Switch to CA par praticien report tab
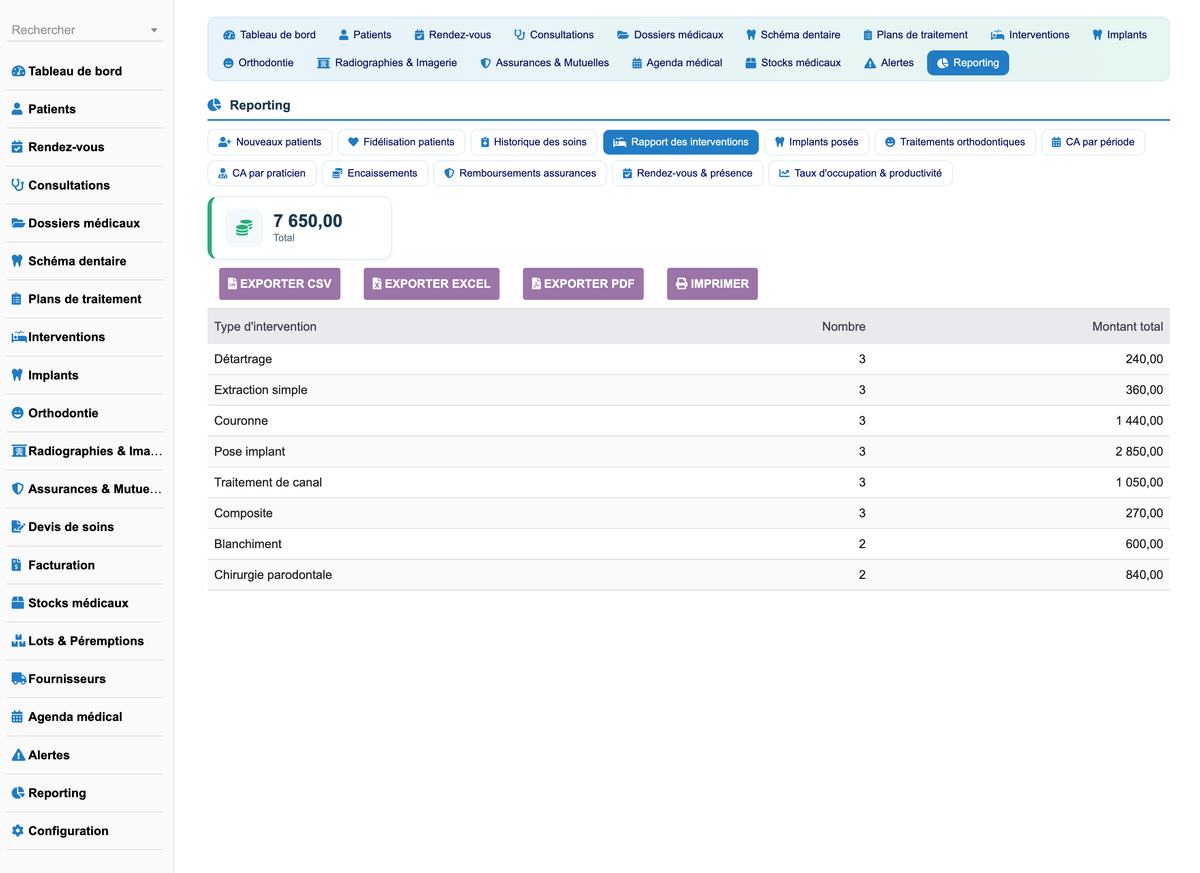The image size is (1200, 873). click(x=262, y=173)
